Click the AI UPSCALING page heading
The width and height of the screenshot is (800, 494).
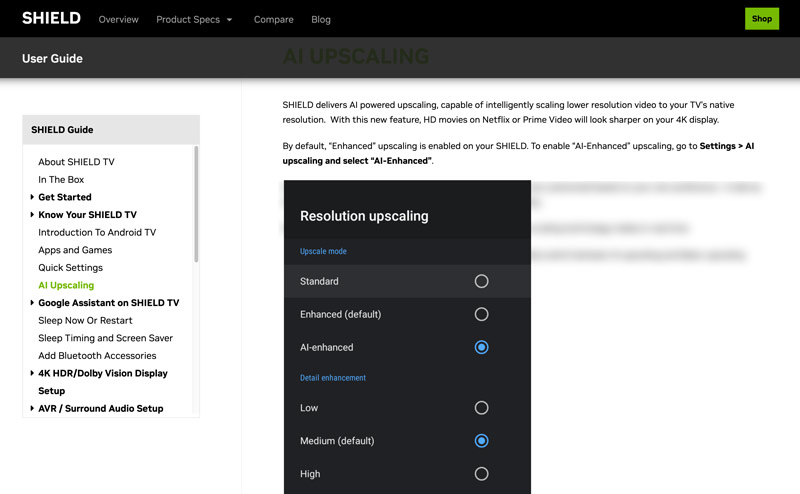click(x=356, y=56)
